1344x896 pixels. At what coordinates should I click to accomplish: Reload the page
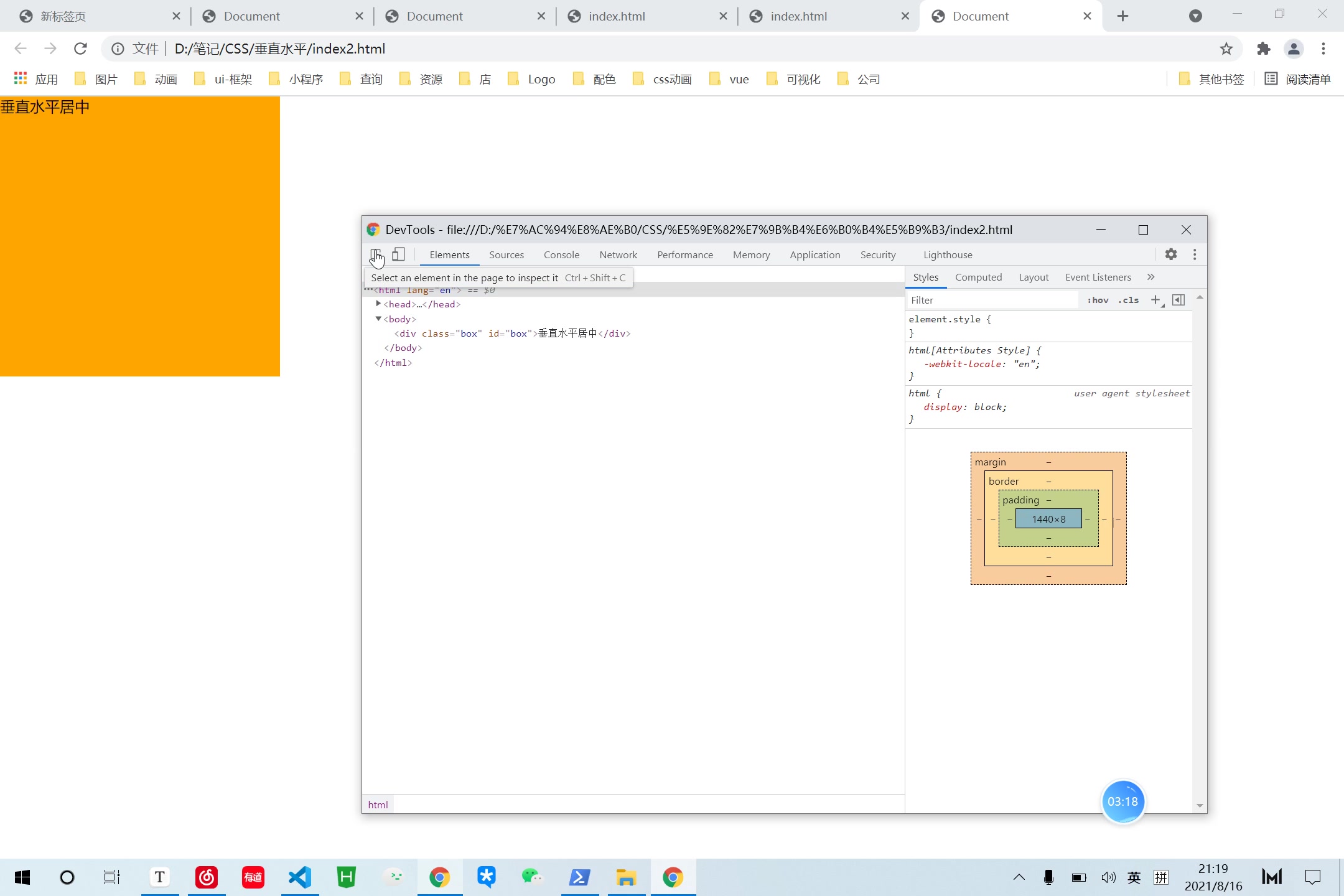80,49
